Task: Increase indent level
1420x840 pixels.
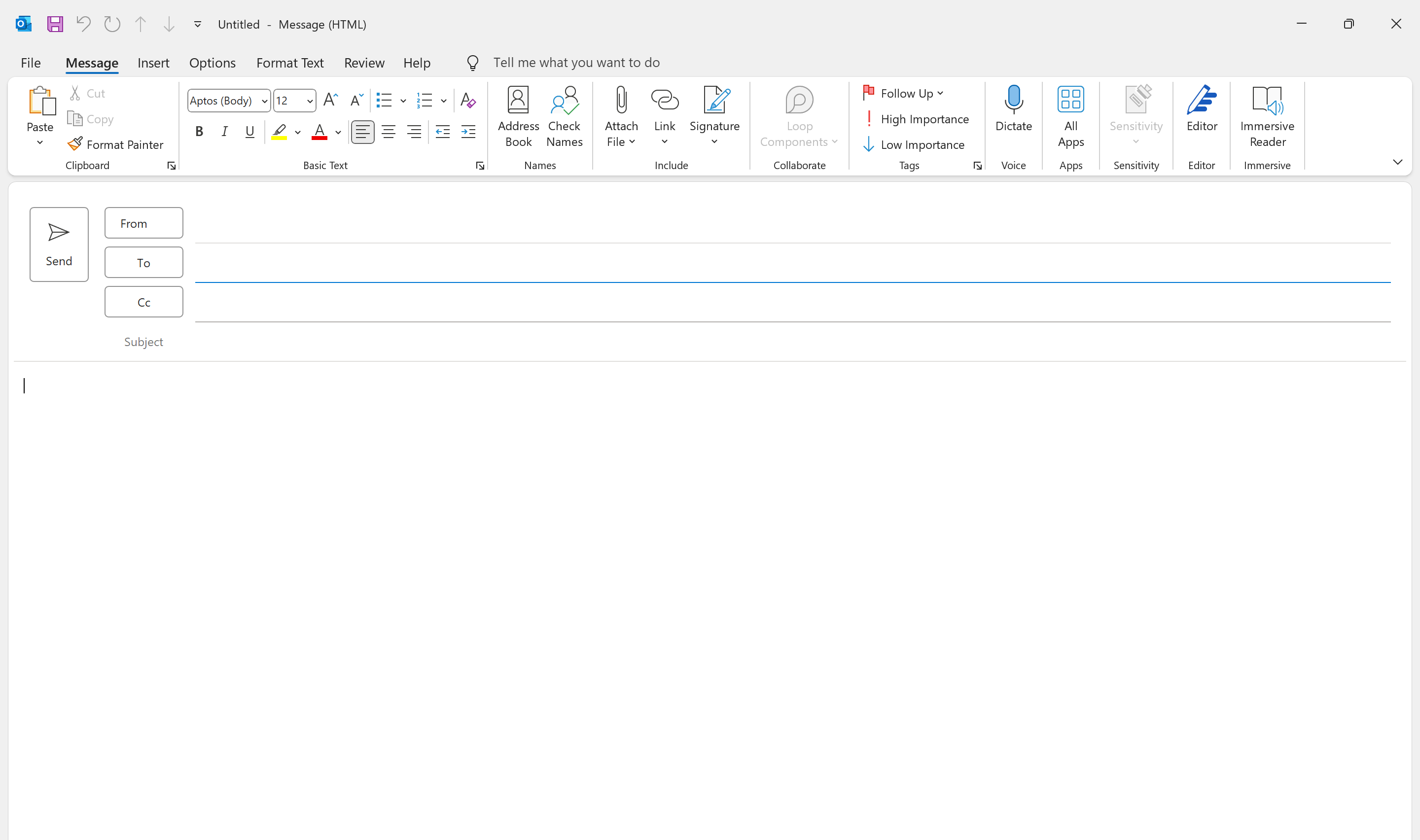Action: pyautogui.click(x=468, y=132)
